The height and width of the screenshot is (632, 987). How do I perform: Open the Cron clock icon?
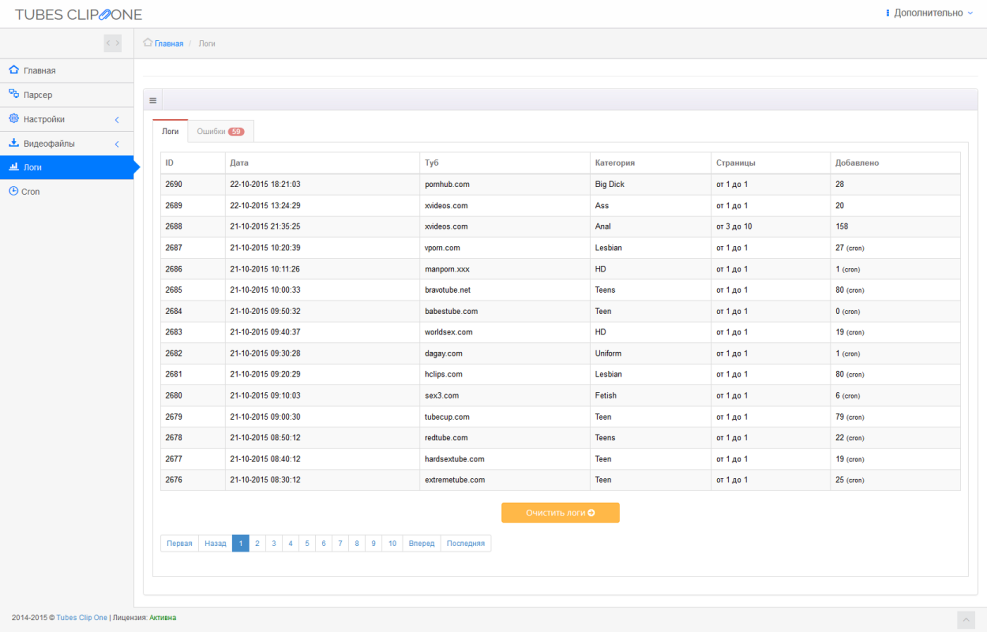point(15,191)
